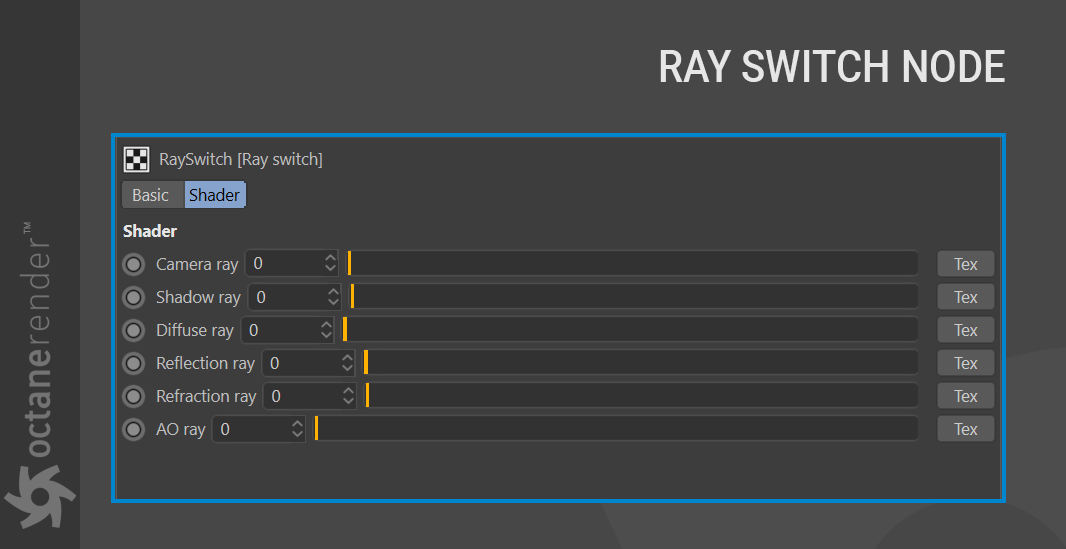Click the Tex button for Refraction ray

tap(965, 396)
